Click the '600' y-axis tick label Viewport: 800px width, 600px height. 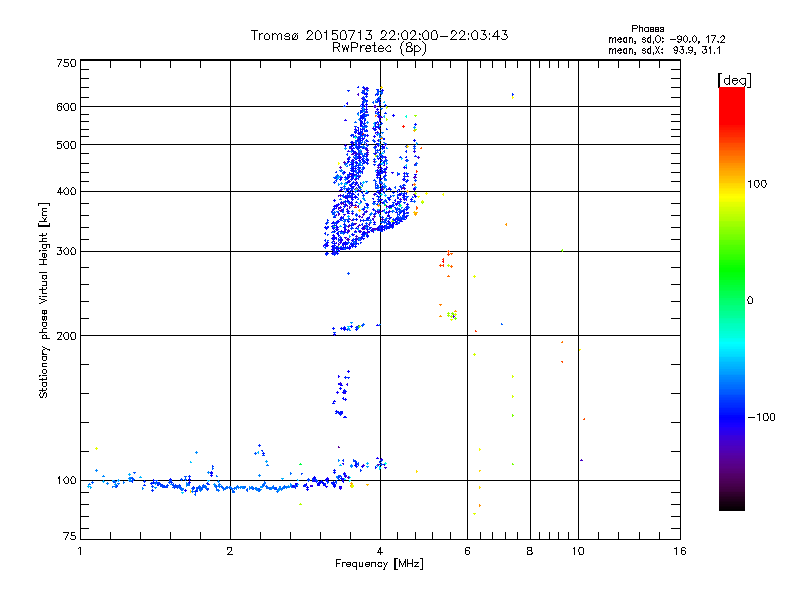click(66, 107)
